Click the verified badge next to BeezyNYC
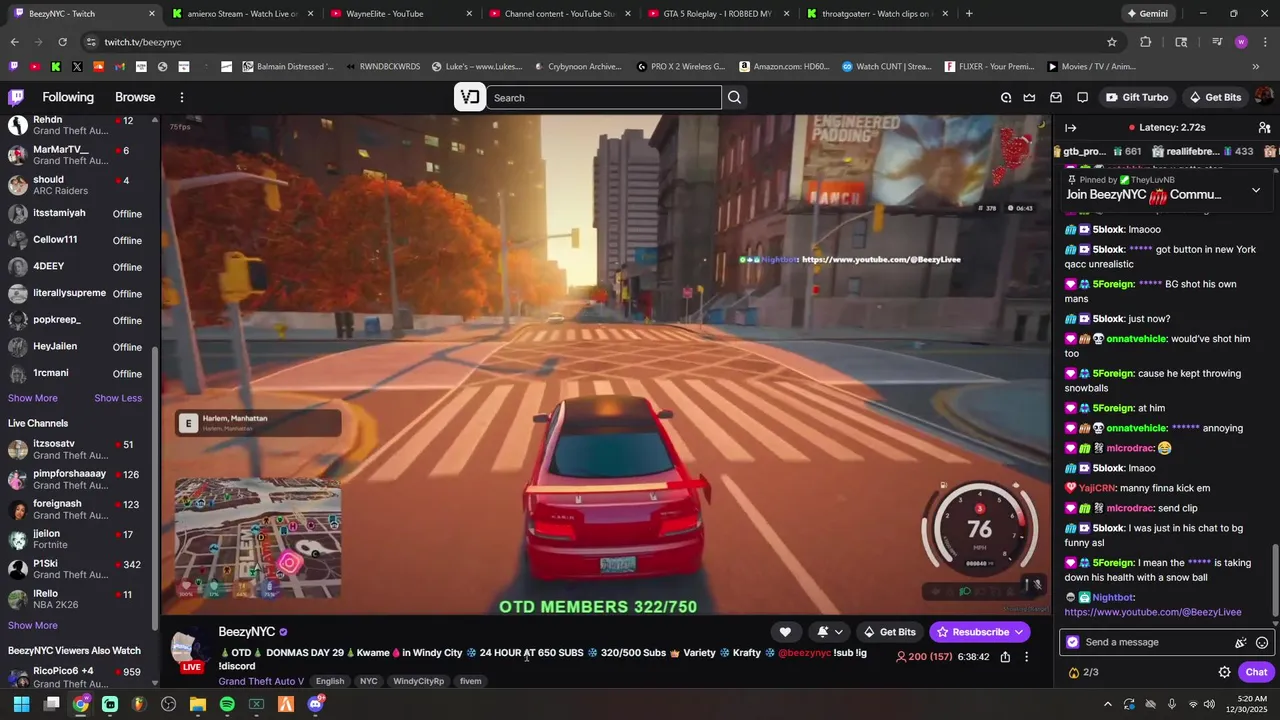Viewport: 1280px width, 720px height. (283, 632)
